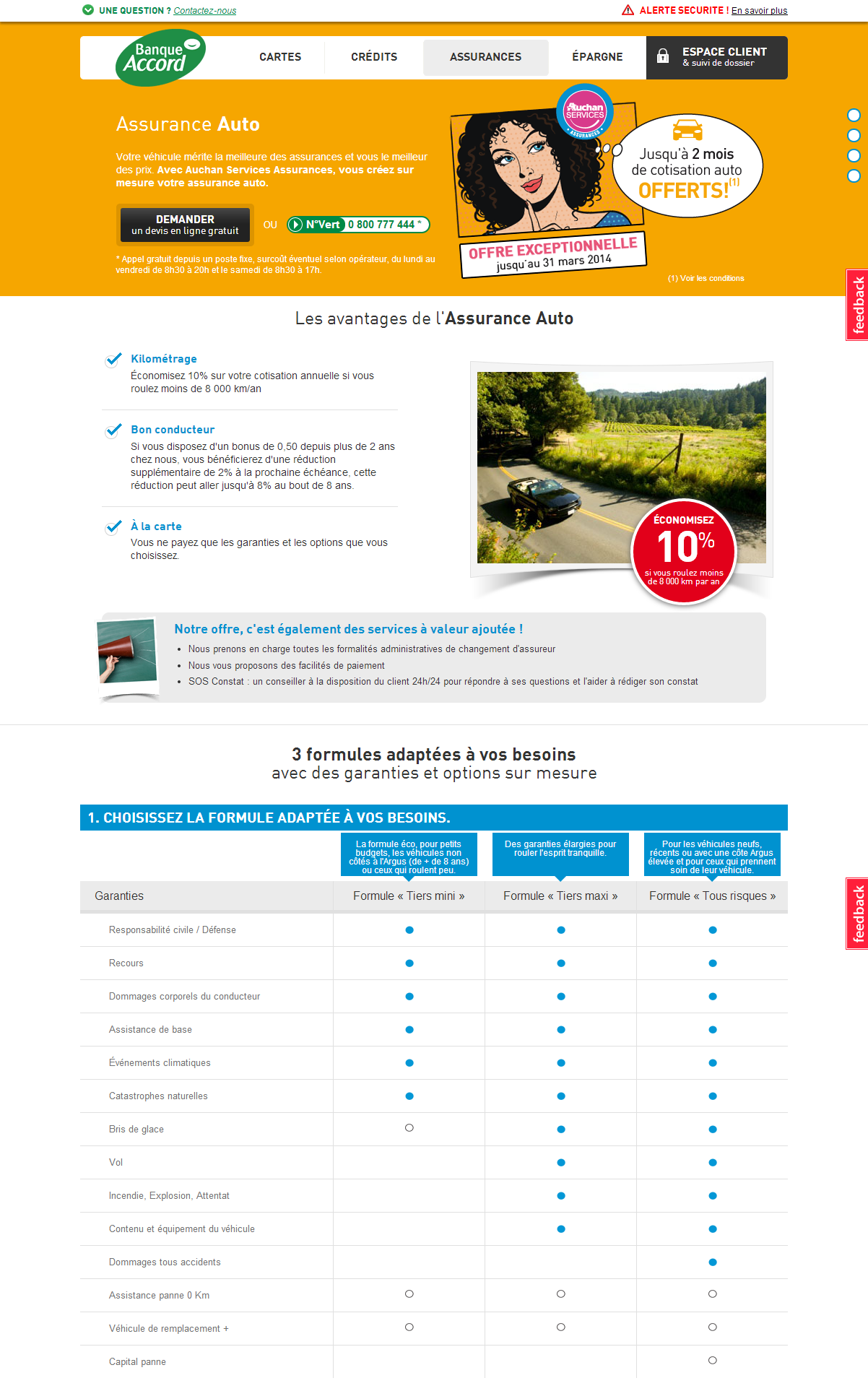Click 'Notre offre, c'est également des services' heading
This screenshot has width=868, height=1391.
(349, 629)
